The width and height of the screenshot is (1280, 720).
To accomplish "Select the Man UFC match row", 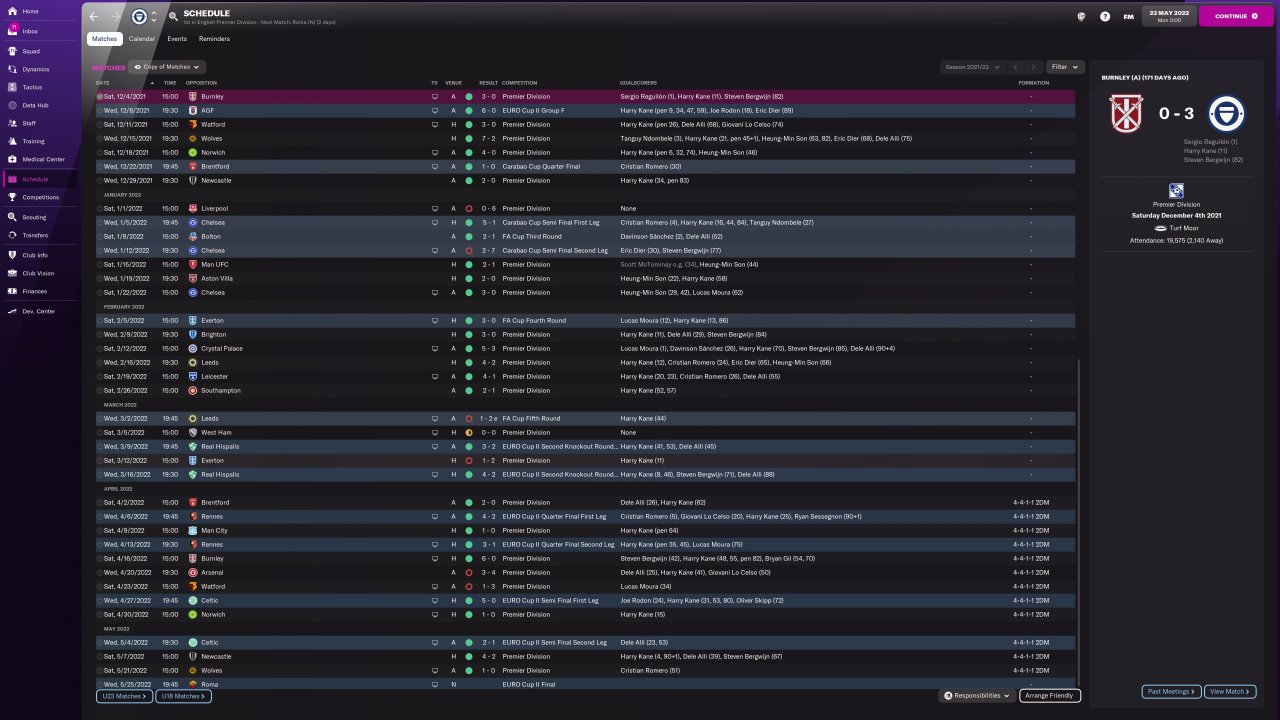I will click(x=585, y=264).
